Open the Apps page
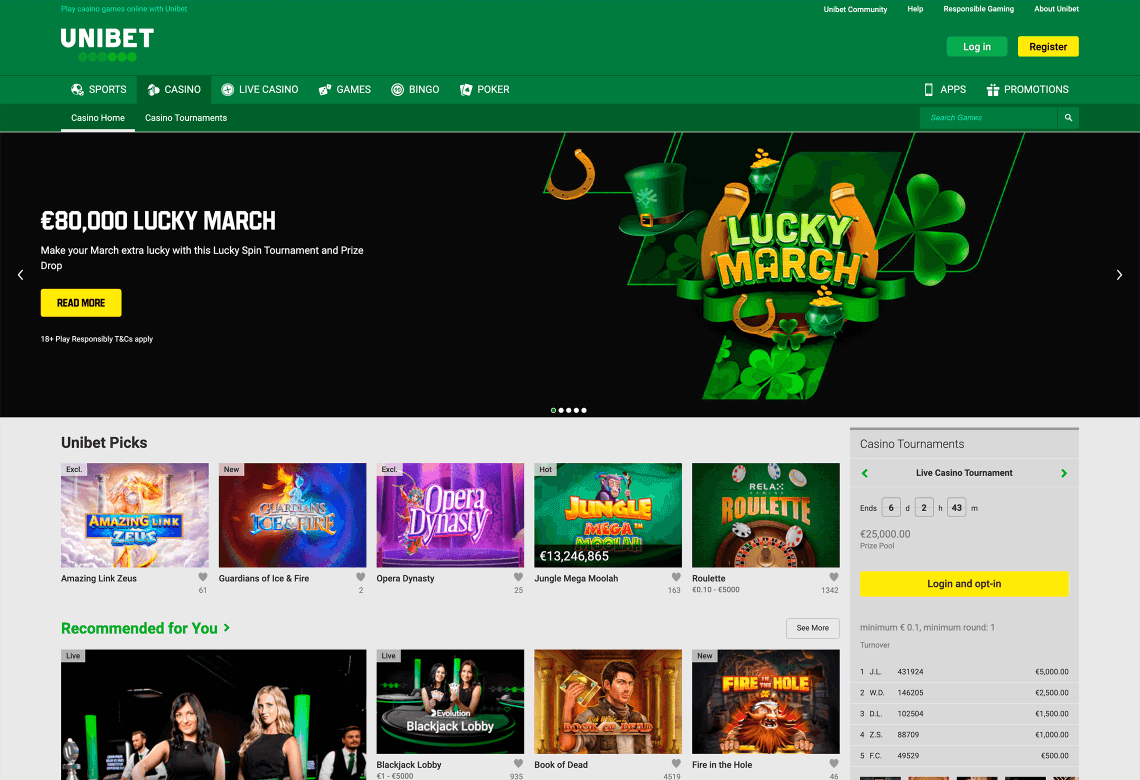The width and height of the screenshot is (1140, 780). (944, 89)
